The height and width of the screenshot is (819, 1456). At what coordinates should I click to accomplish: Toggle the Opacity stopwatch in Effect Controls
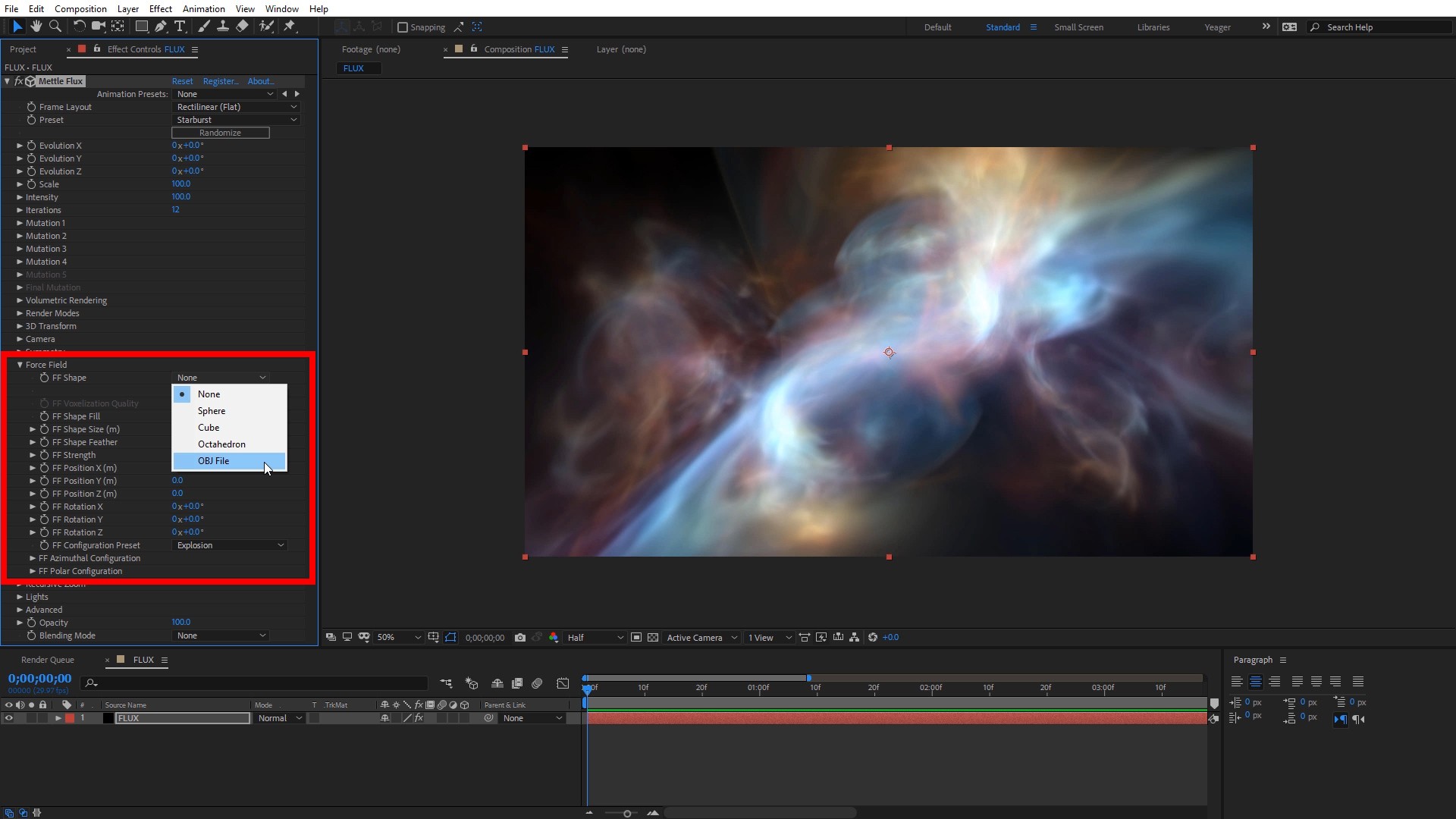pos(32,623)
